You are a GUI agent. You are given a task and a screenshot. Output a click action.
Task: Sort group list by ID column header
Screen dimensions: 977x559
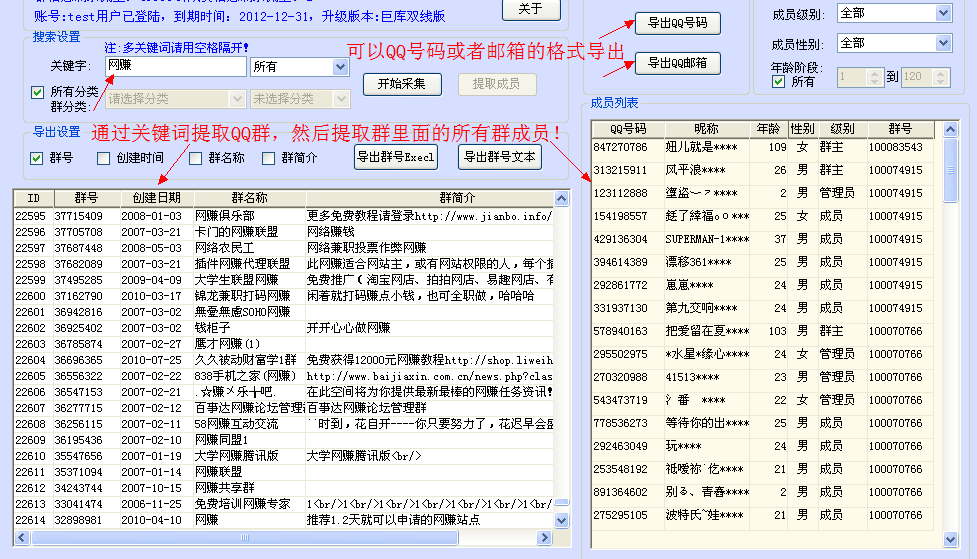34,198
